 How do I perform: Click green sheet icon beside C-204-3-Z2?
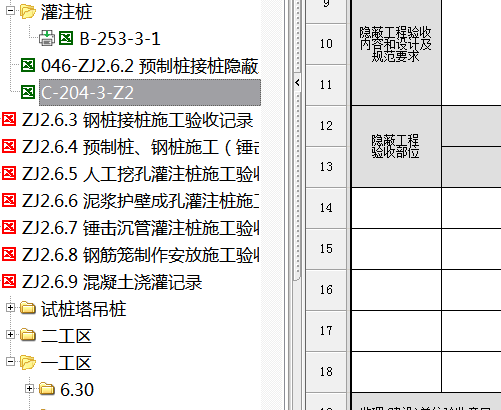28,92
